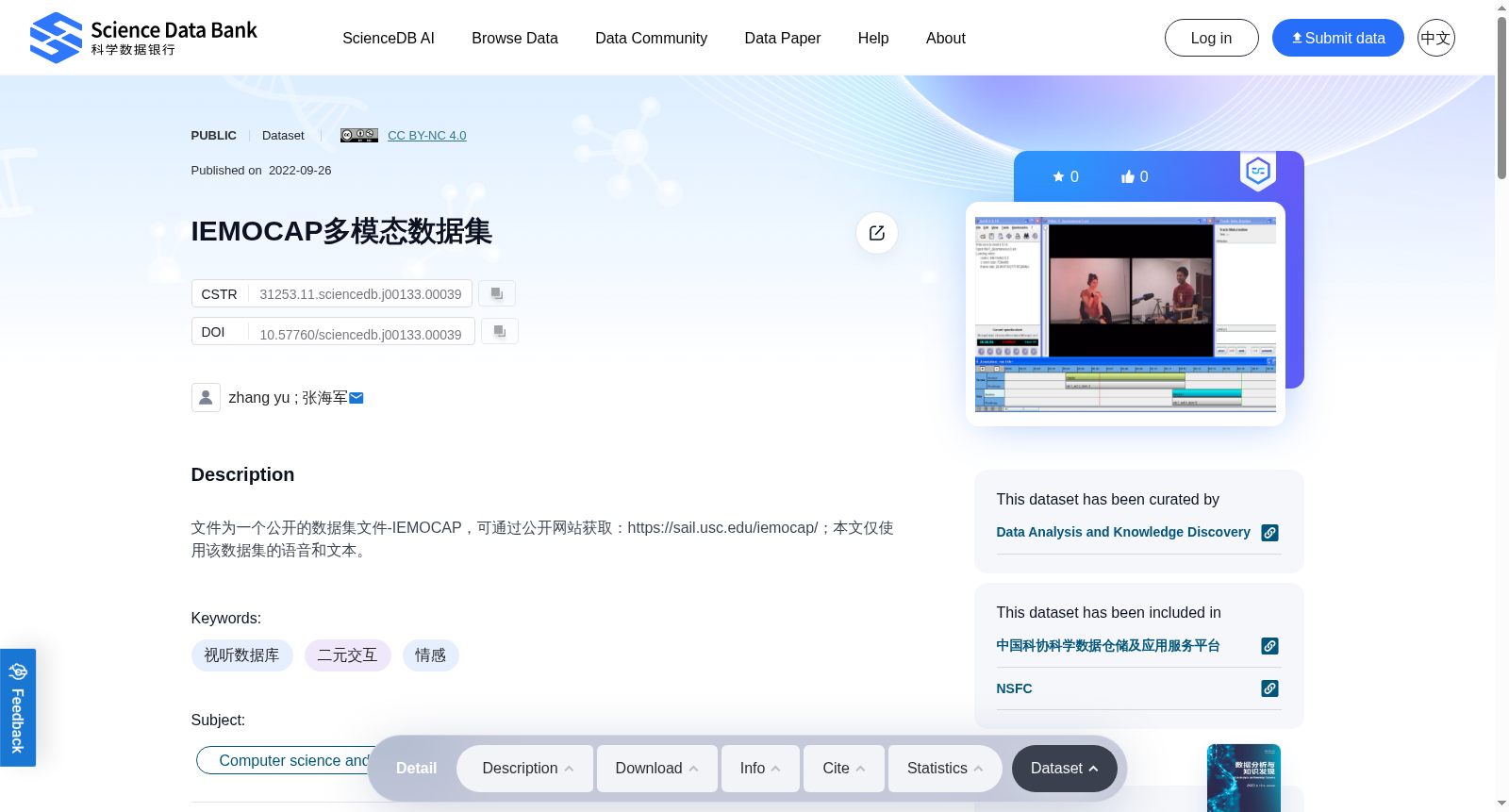Click the Submit data button
Image resolution: width=1509 pixels, height=812 pixels.
pyautogui.click(x=1338, y=38)
